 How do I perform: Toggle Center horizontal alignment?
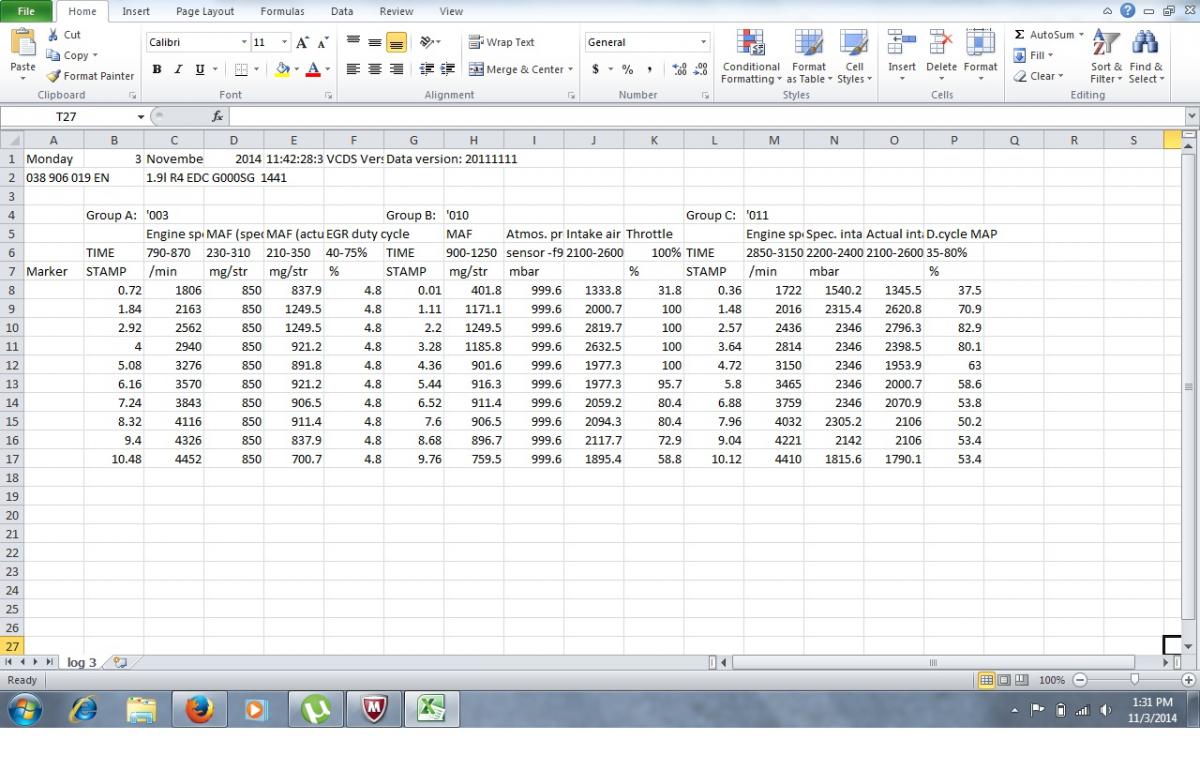[x=374, y=69]
